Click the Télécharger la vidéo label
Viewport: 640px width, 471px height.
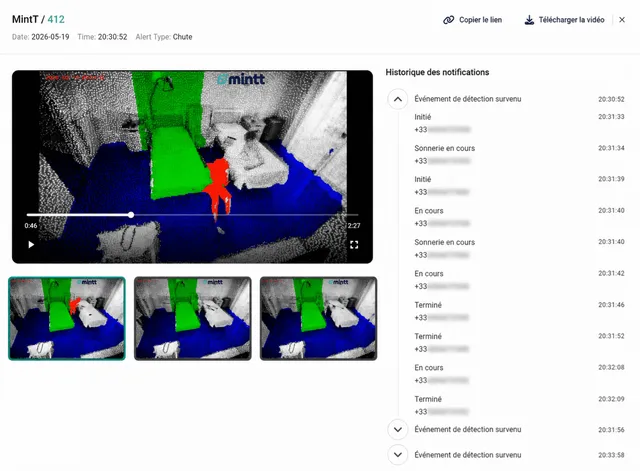point(571,20)
